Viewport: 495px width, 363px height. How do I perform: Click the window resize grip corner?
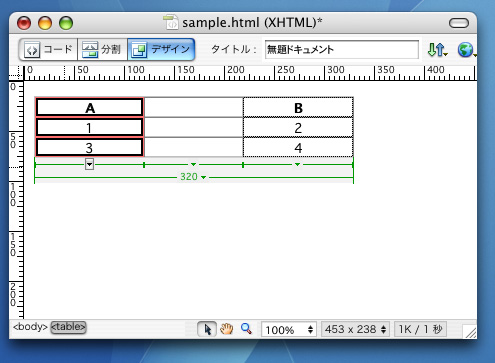pos(470,332)
